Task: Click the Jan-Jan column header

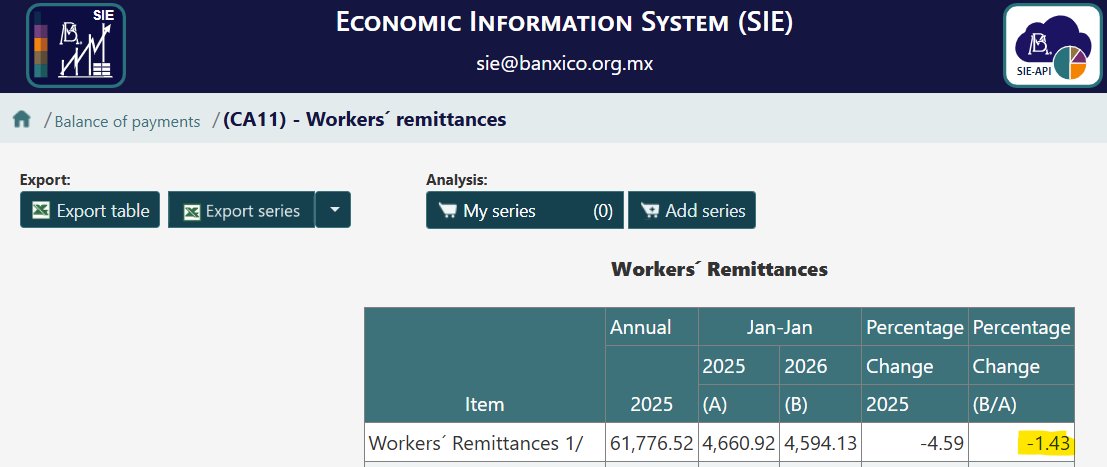Action: tap(779, 327)
